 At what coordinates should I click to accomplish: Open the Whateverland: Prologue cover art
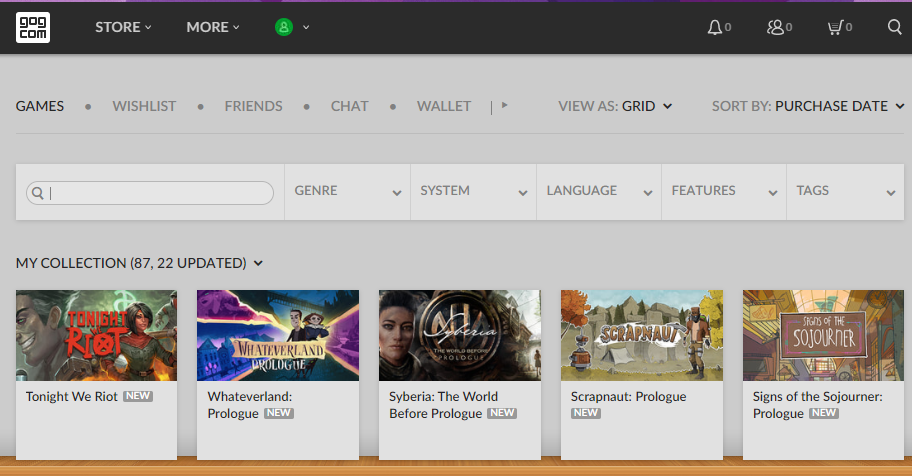(278, 336)
